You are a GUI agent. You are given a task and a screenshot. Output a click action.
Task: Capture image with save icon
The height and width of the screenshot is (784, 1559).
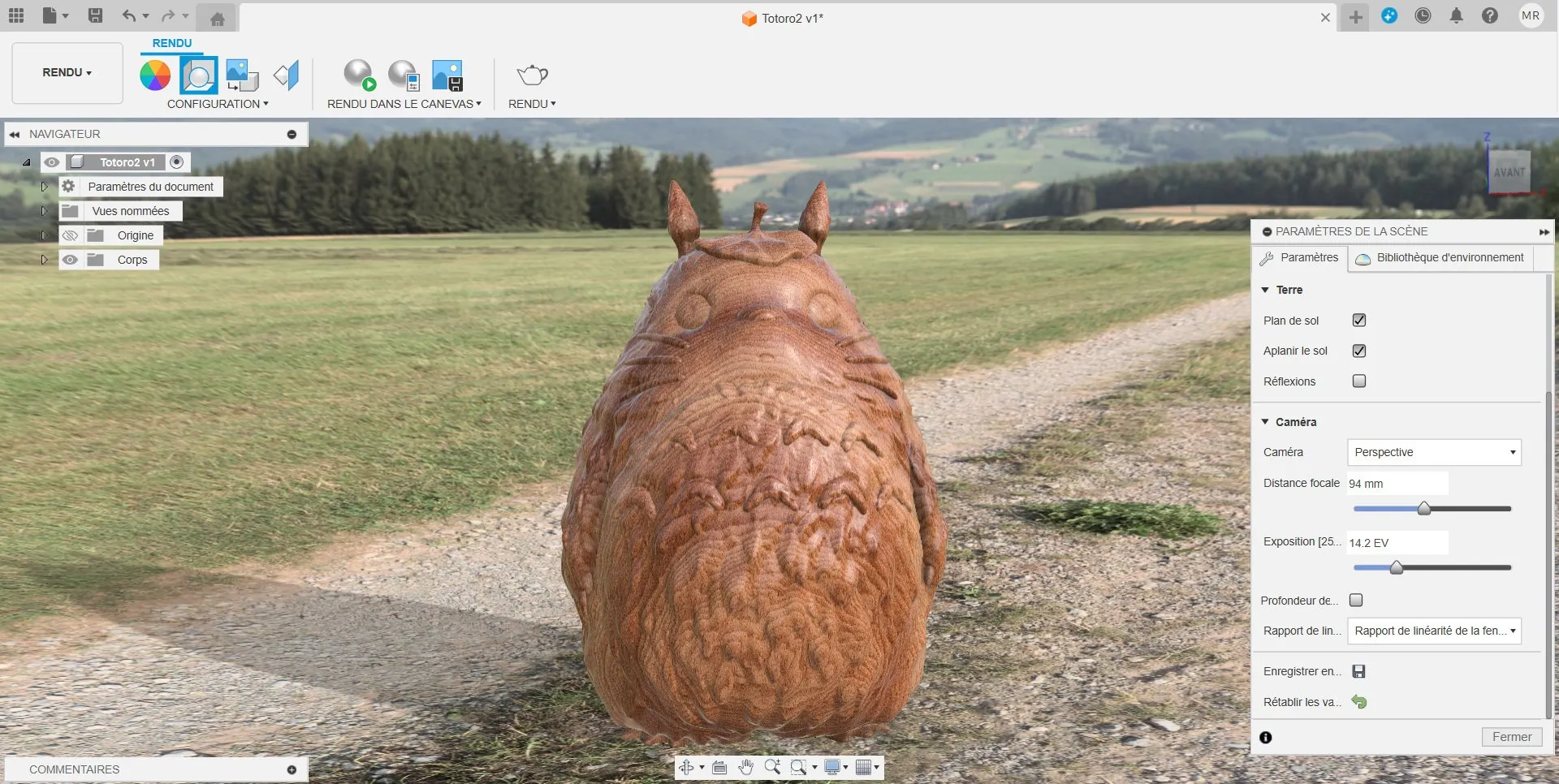point(447,75)
